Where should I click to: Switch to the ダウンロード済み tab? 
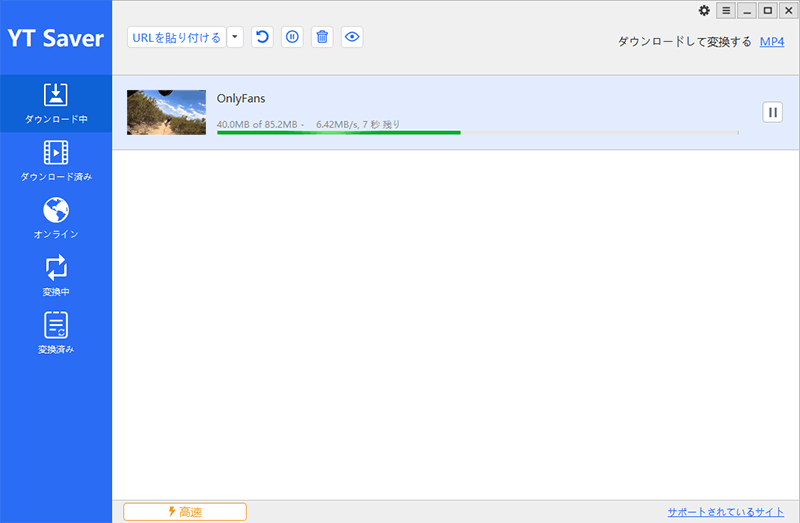[x=56, y=161]
